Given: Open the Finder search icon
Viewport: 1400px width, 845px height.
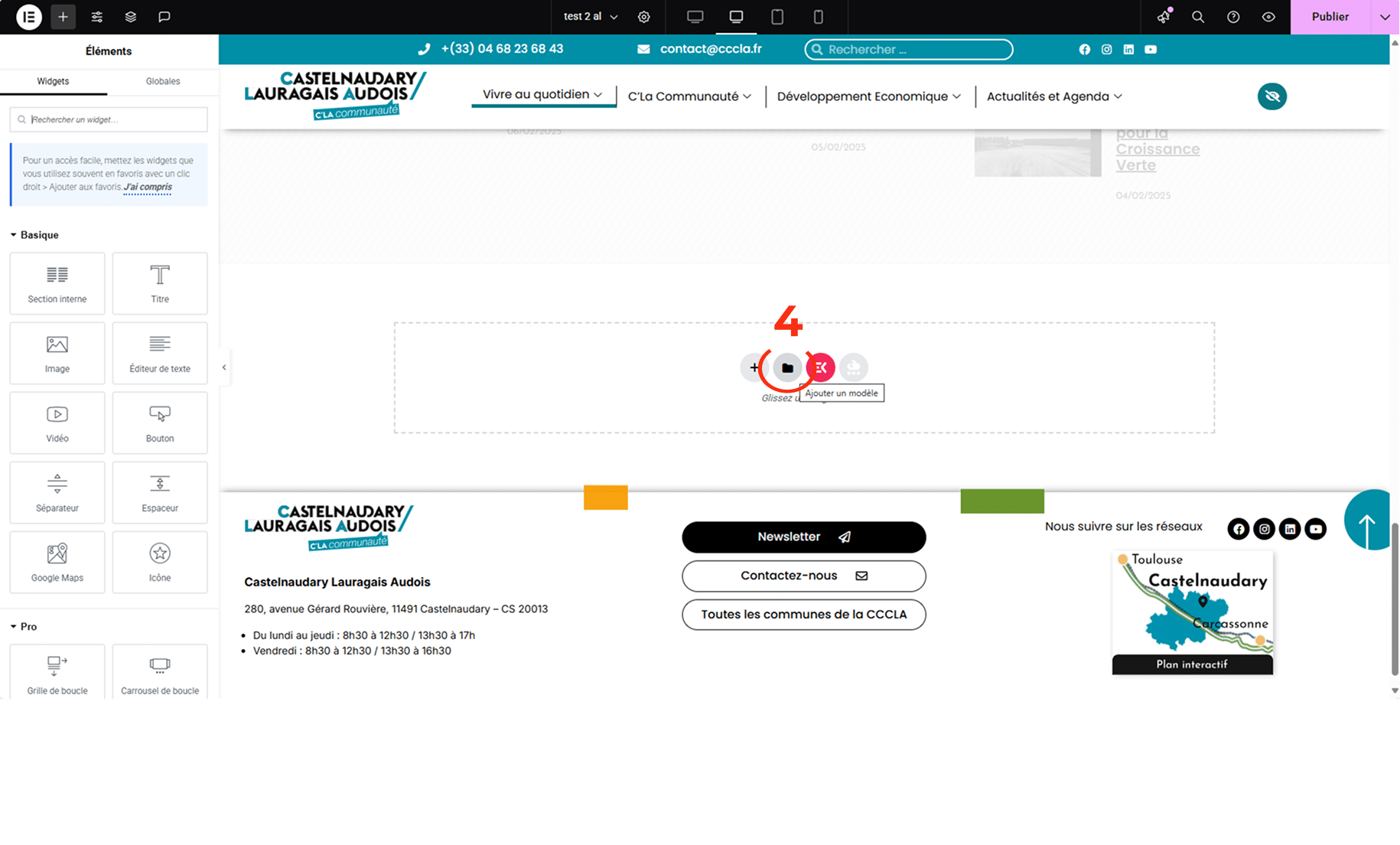Looking at the screenshot, I should click(x=1198, y=17).
